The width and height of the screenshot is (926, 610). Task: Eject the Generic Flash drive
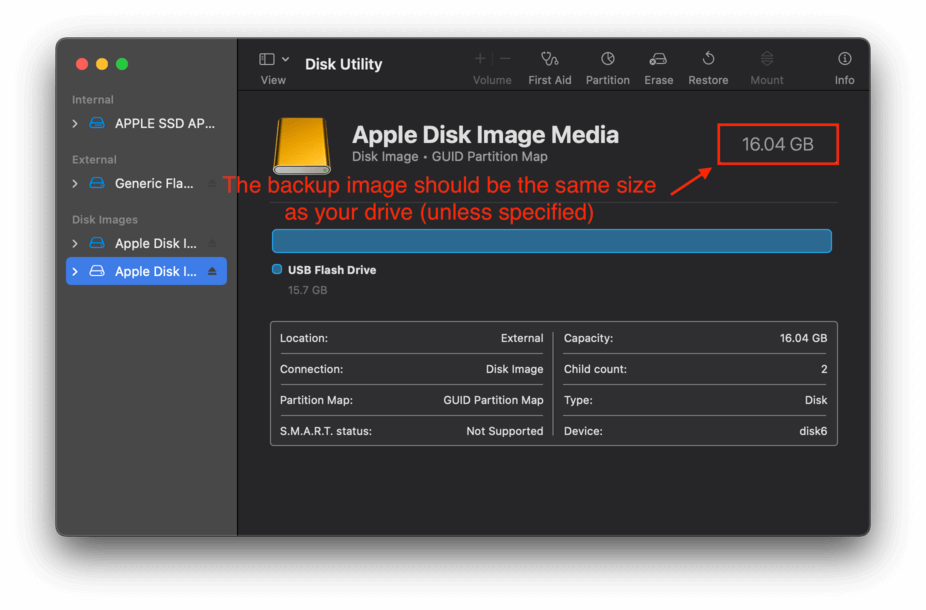pyautogui.click(x=212, y=184)
